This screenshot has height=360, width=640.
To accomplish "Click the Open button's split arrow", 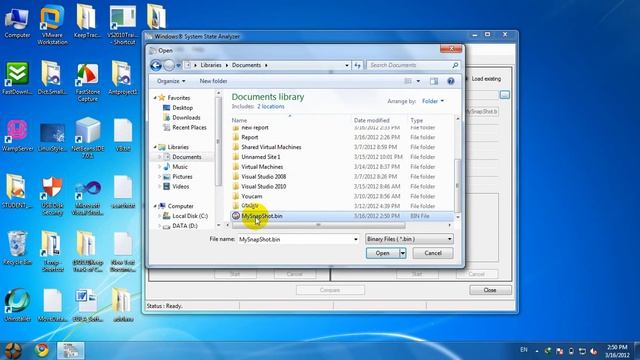I will pos(402,253).
